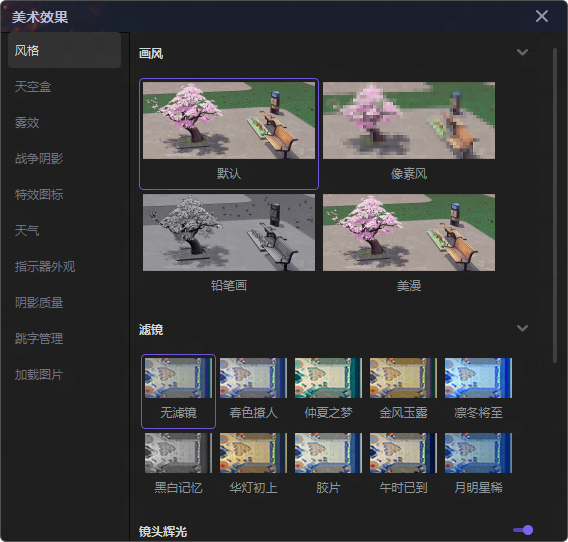Collapse the 滤镜 section chevron
This screenshot has height=542, width=568.
tap(522, 328)
